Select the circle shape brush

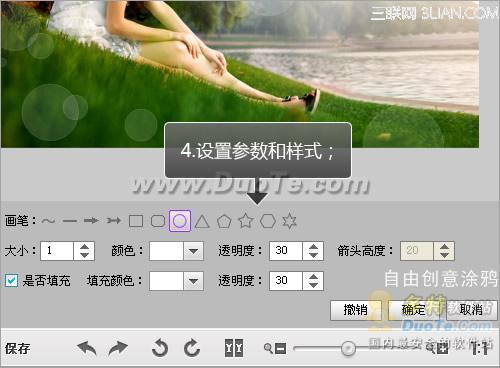pos(180,221)
